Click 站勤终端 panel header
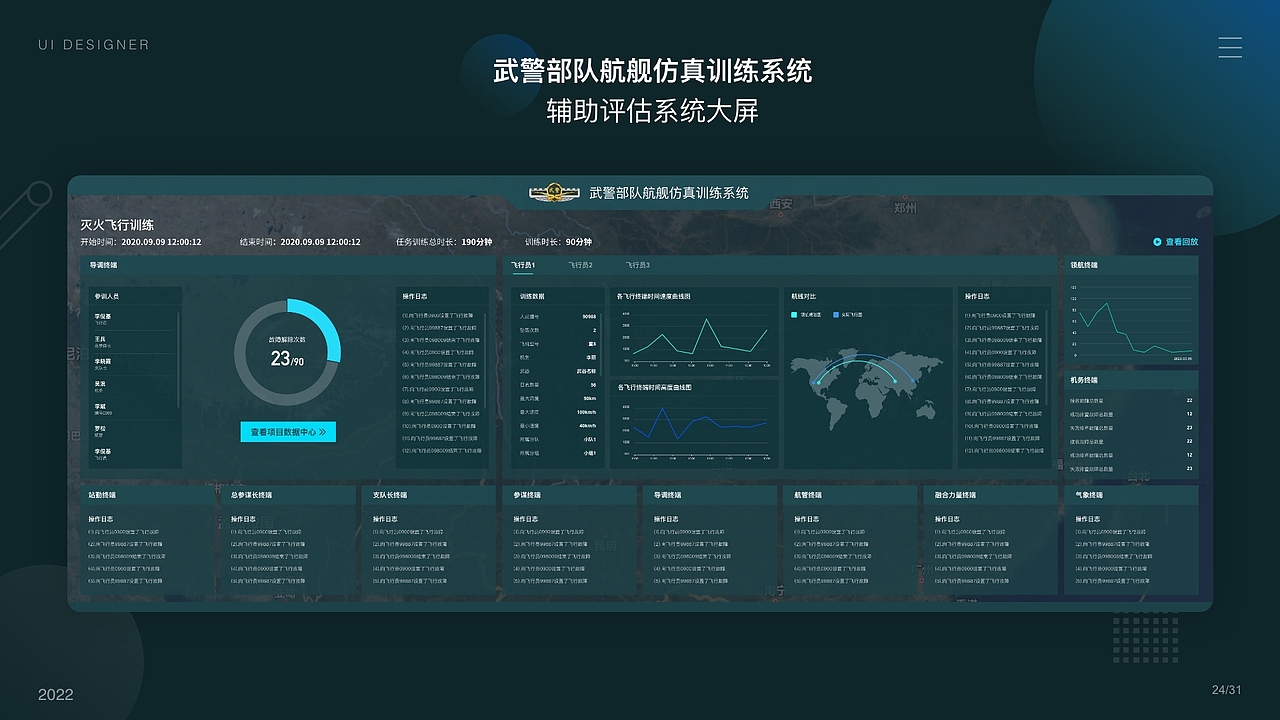This screenshot has width=1280, height=720. pos(146,495)
